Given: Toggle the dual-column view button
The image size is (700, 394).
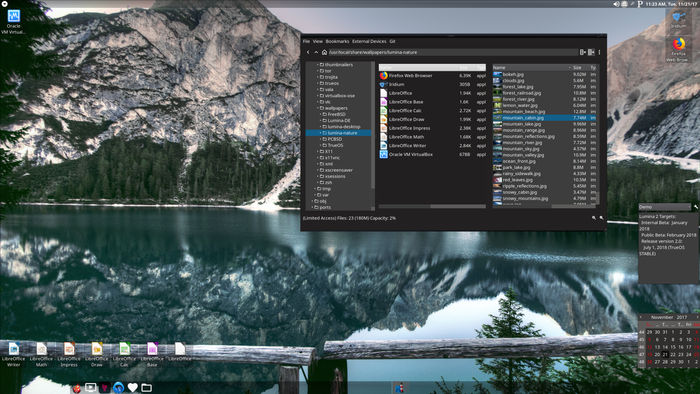Looking at the screenshot, I should 591,52.
